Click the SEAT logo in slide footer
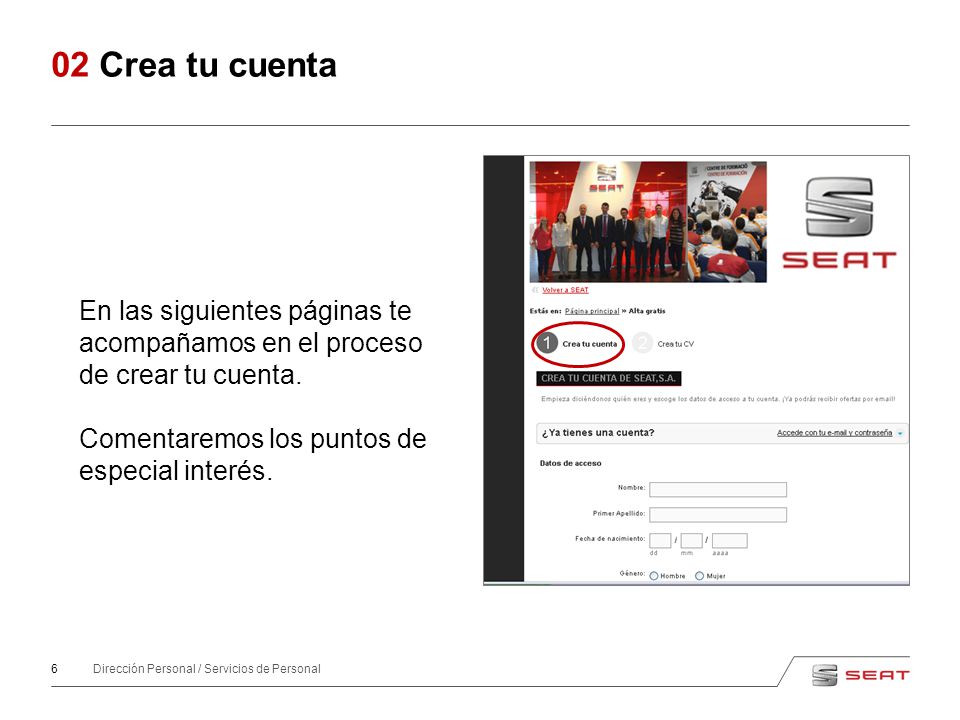 tap(860, 675)
